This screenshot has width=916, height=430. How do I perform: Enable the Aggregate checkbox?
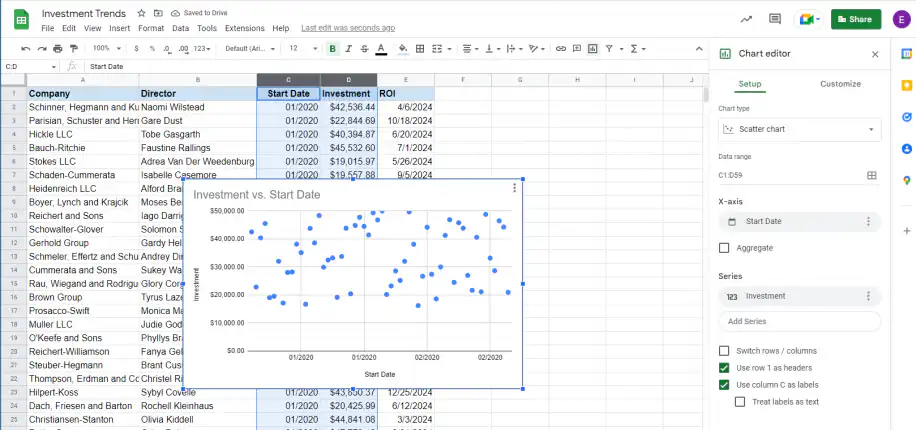tap(724, 248)
